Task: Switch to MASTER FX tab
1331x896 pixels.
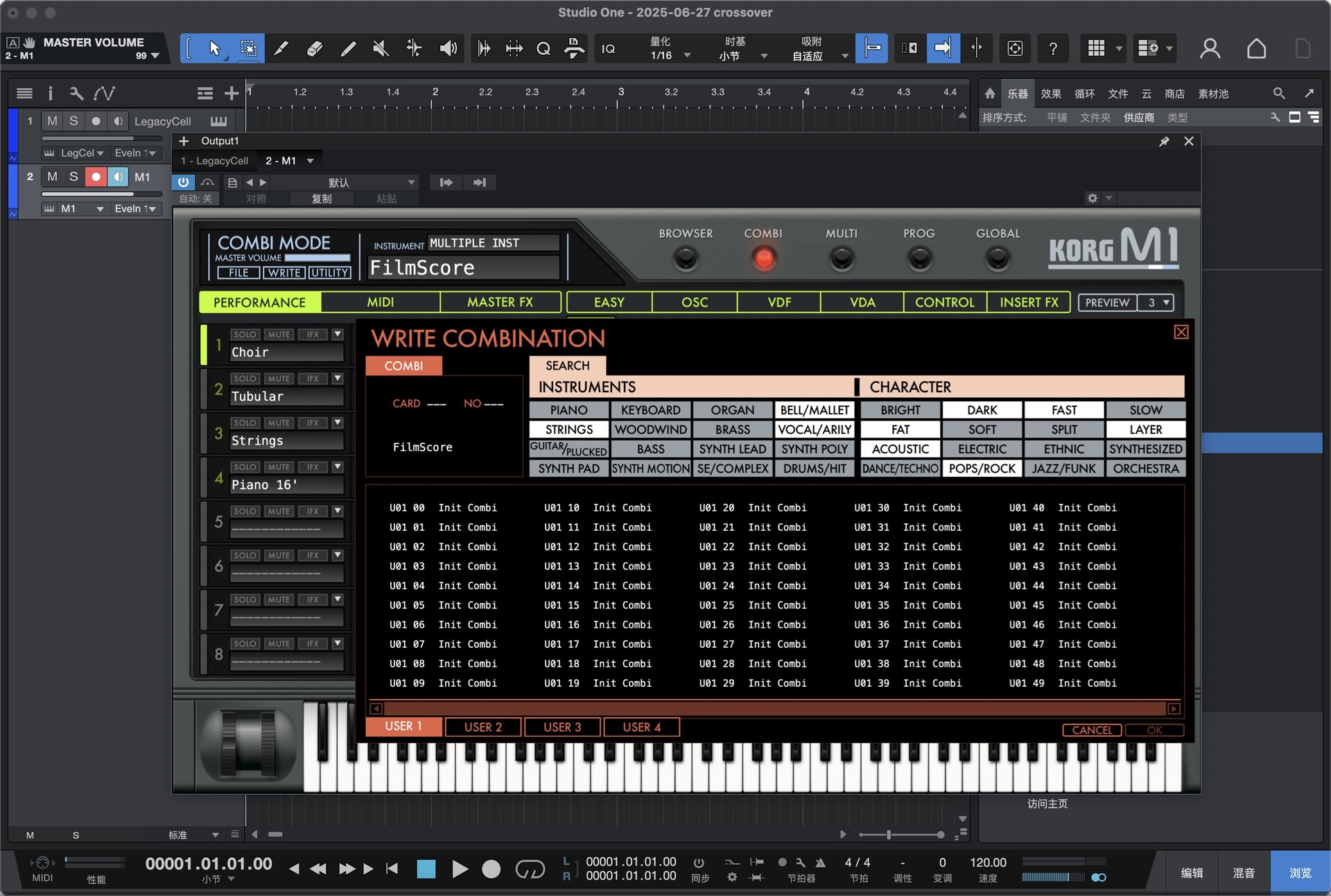Action: [x=500, y=302]
